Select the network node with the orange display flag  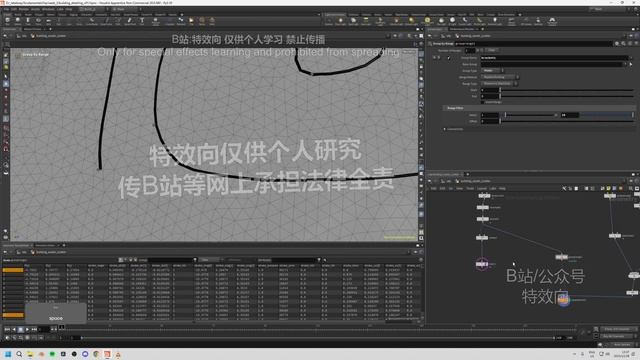[563, 300]
